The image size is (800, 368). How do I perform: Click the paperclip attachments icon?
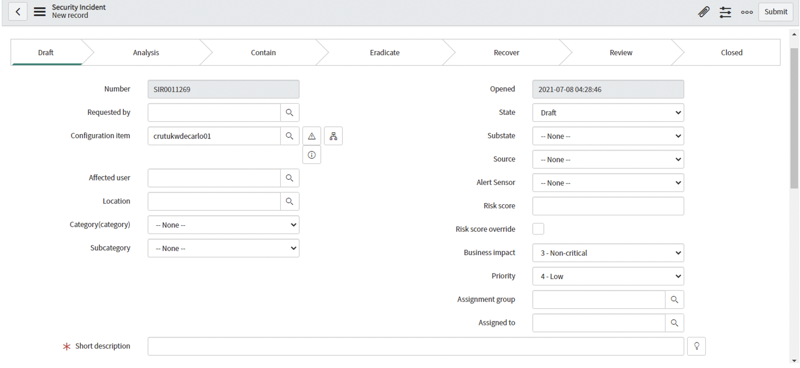coord(704,12)
